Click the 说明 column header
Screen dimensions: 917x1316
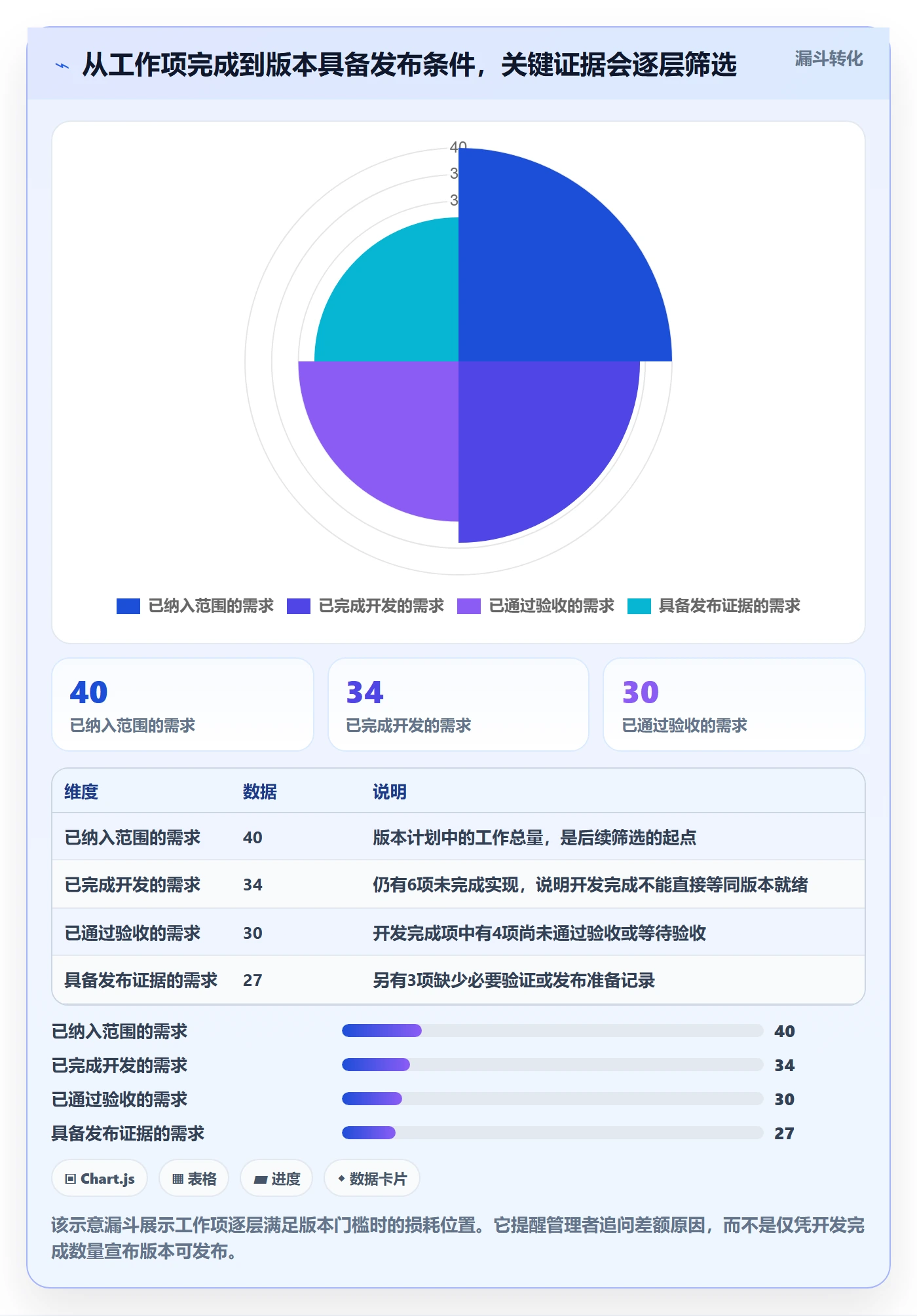pos(390,792)
